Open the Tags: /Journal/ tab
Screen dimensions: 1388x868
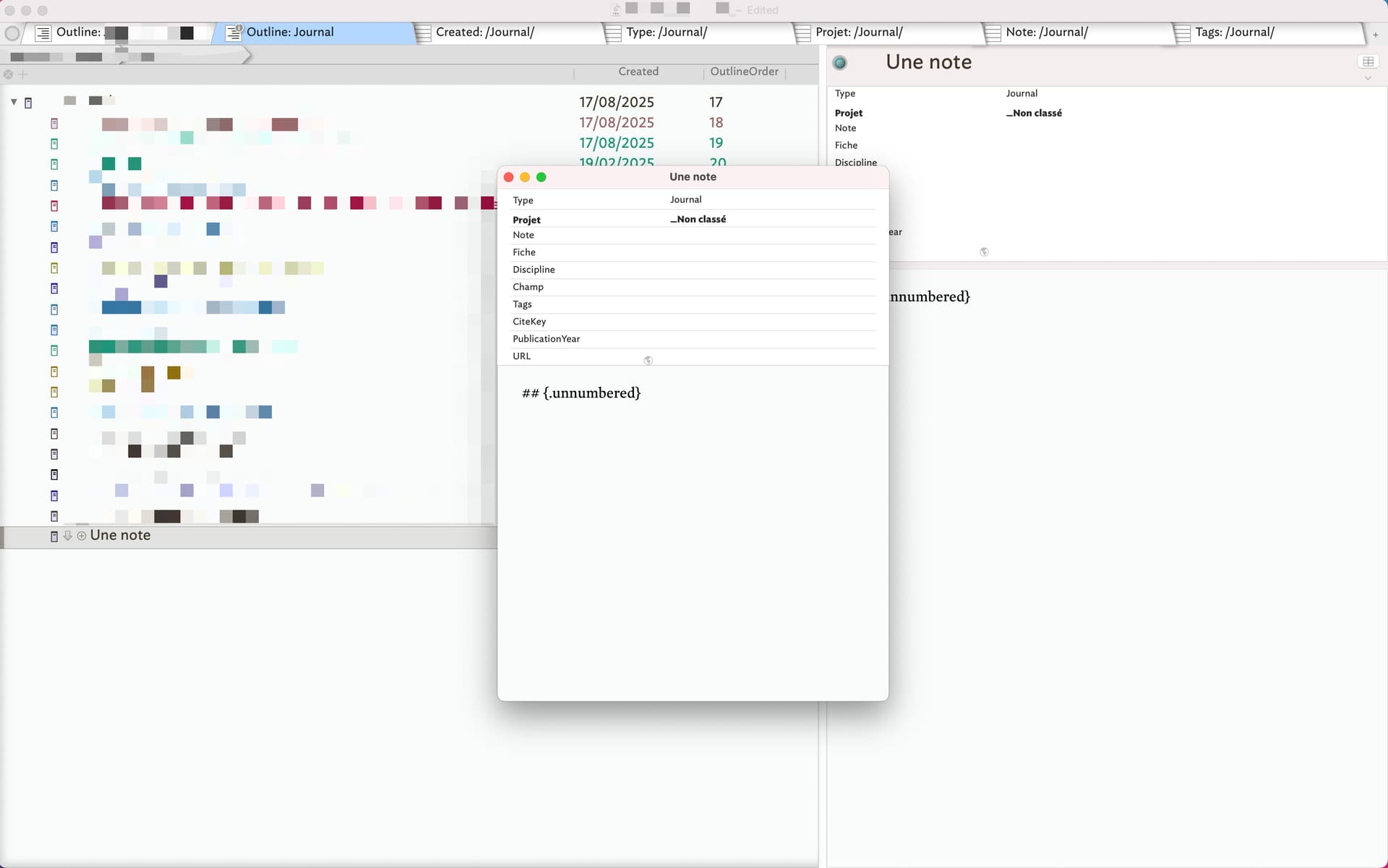coord(1234,33)
